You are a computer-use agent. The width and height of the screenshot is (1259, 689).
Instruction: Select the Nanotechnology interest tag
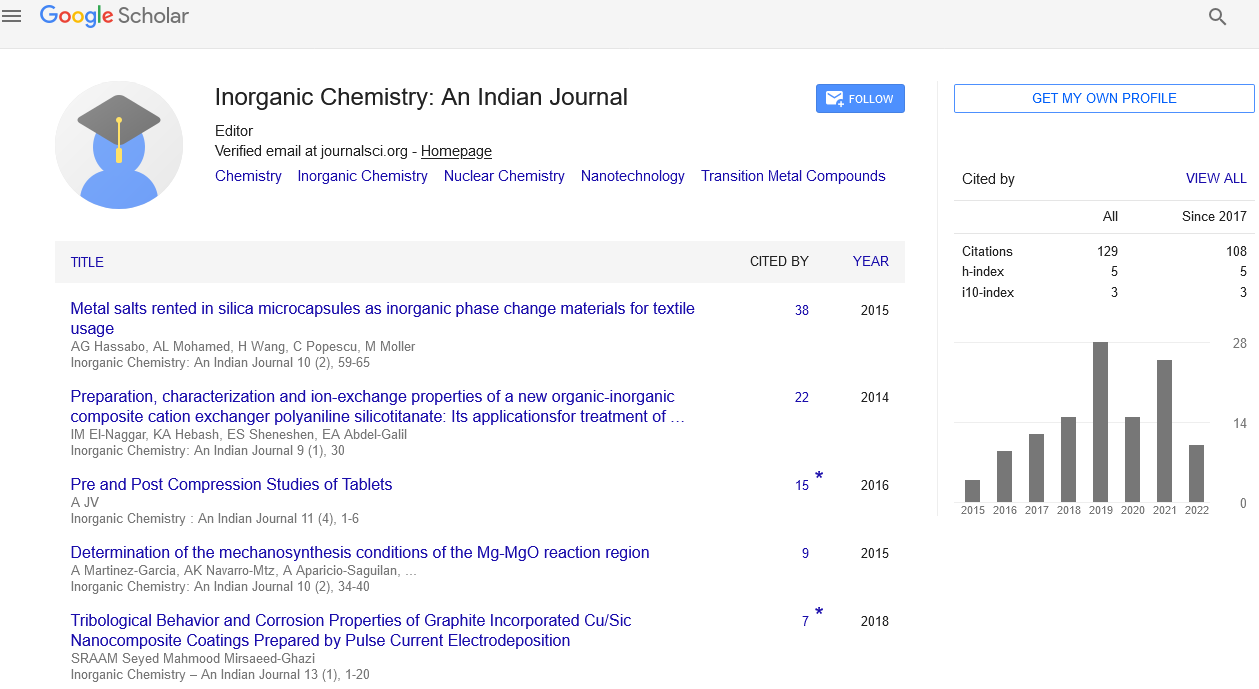pyautogui.click(x=633, y=176)
